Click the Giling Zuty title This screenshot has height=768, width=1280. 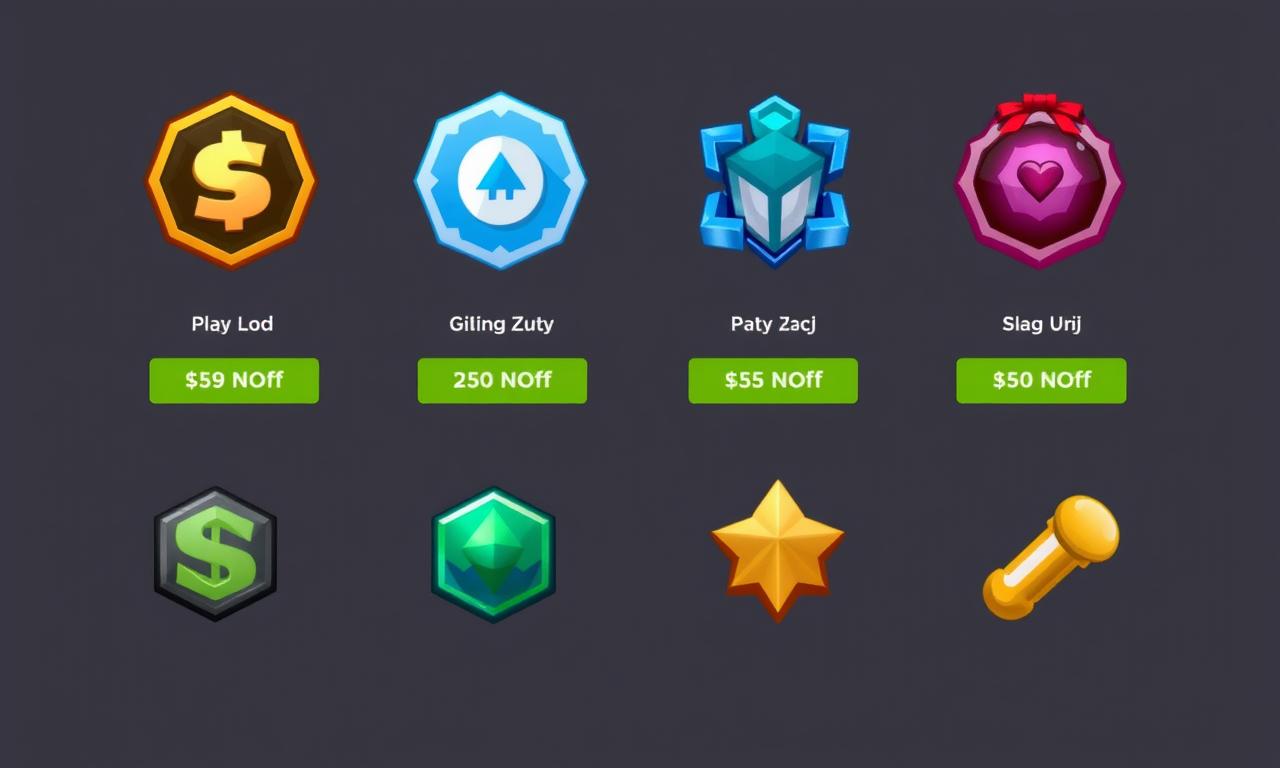tap(501, 324)
